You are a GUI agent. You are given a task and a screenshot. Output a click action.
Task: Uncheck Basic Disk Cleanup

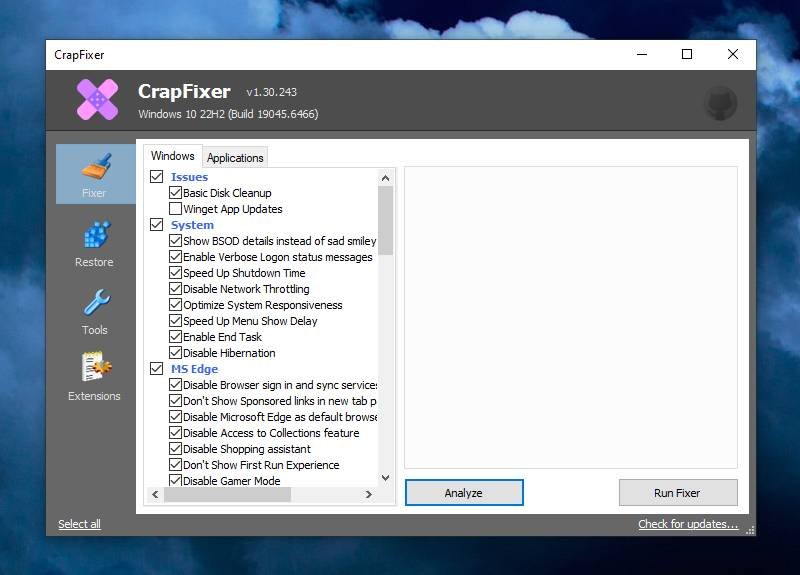tap(176, 192)
